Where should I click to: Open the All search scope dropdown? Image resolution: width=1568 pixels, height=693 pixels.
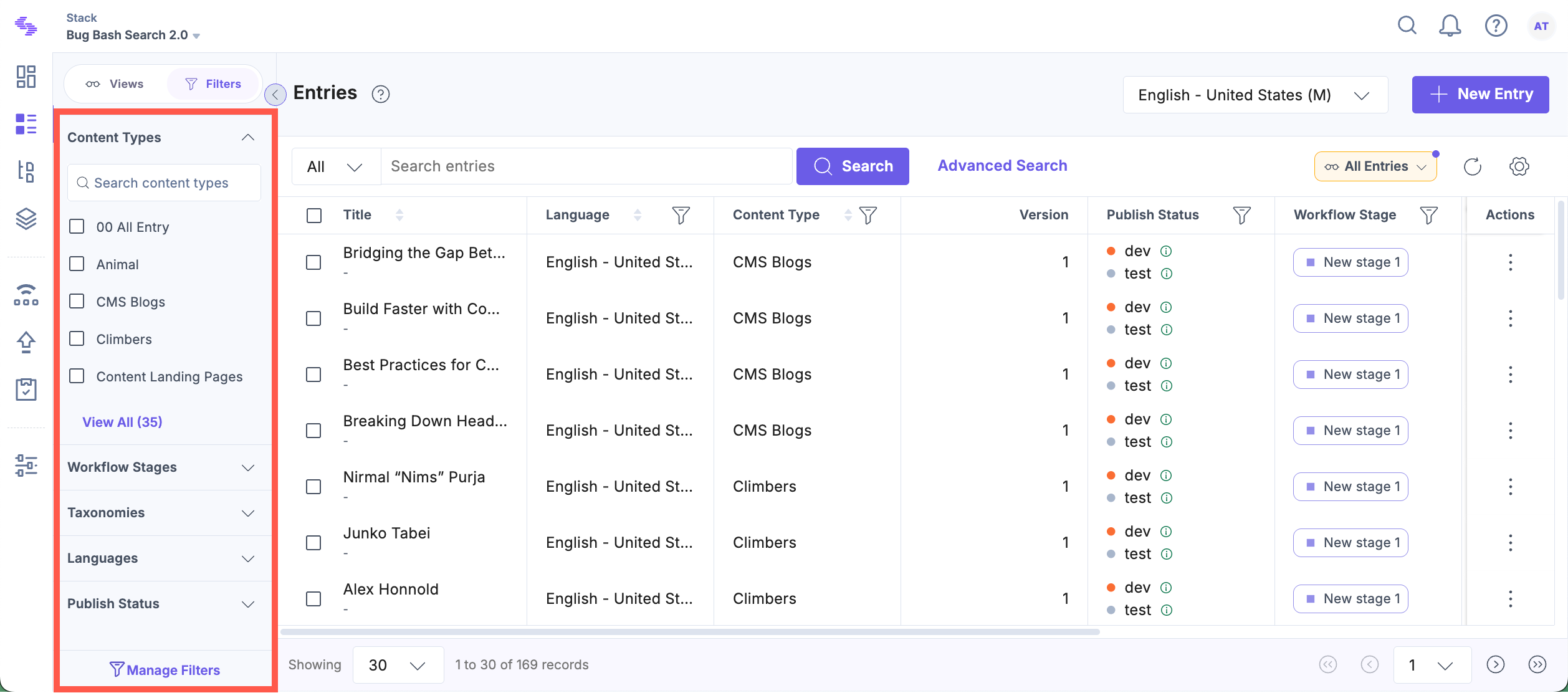click(x=337, y=166)
